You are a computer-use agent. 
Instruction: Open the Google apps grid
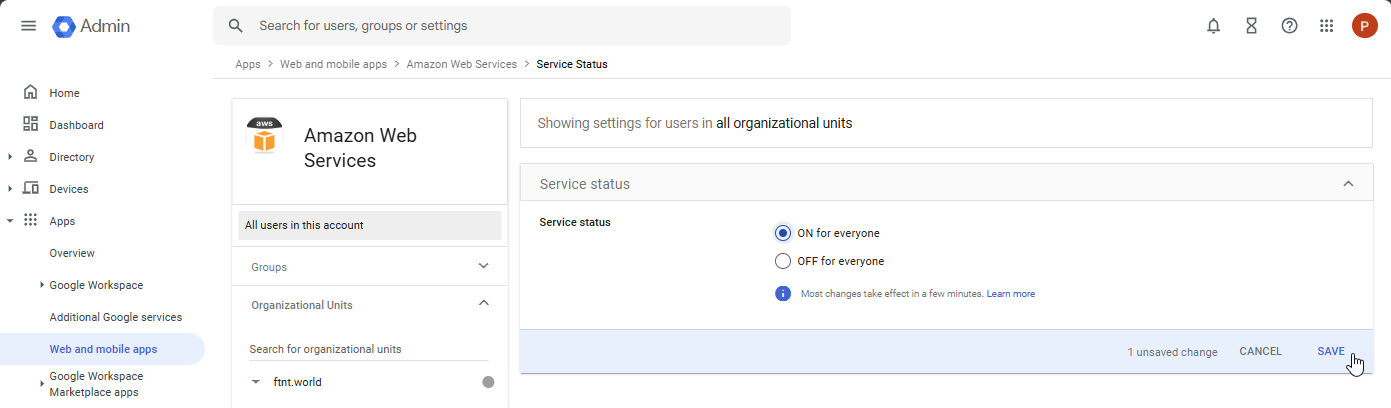1327,26
